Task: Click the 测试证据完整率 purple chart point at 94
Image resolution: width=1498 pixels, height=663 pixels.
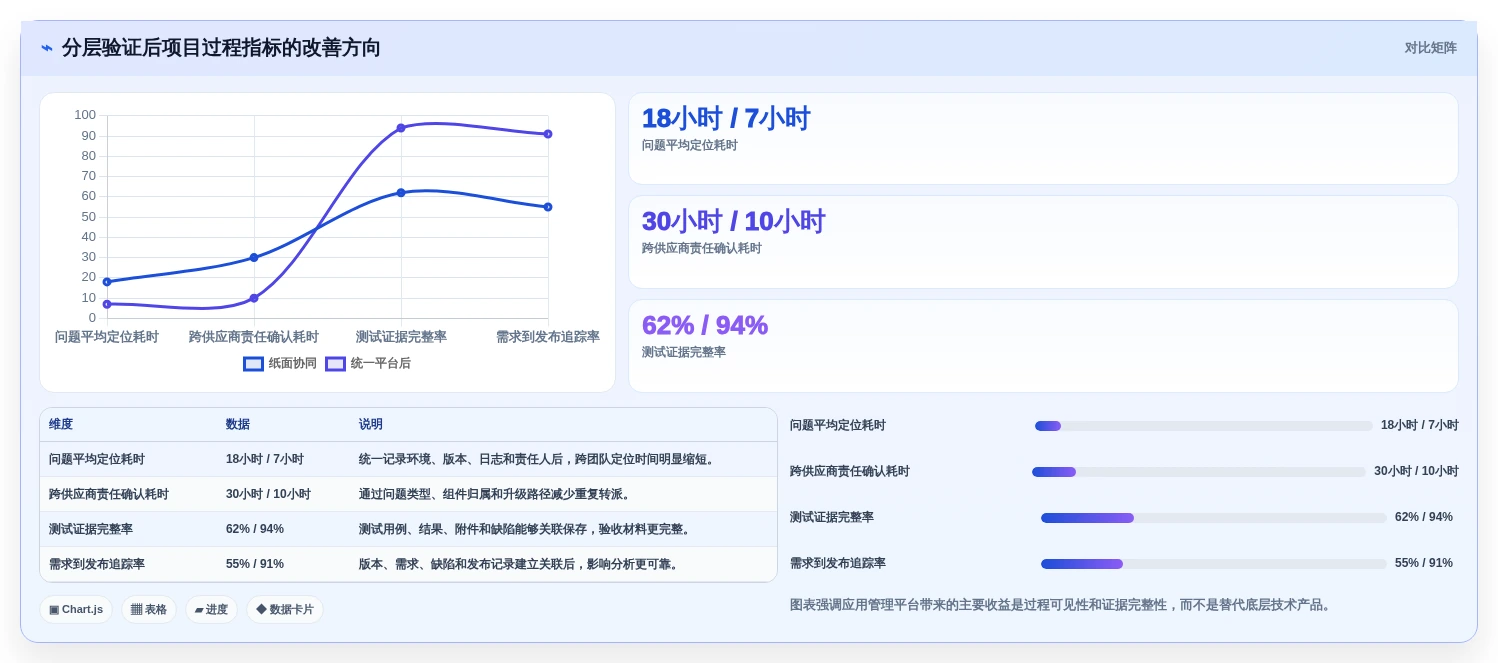Action: point(401,128)
